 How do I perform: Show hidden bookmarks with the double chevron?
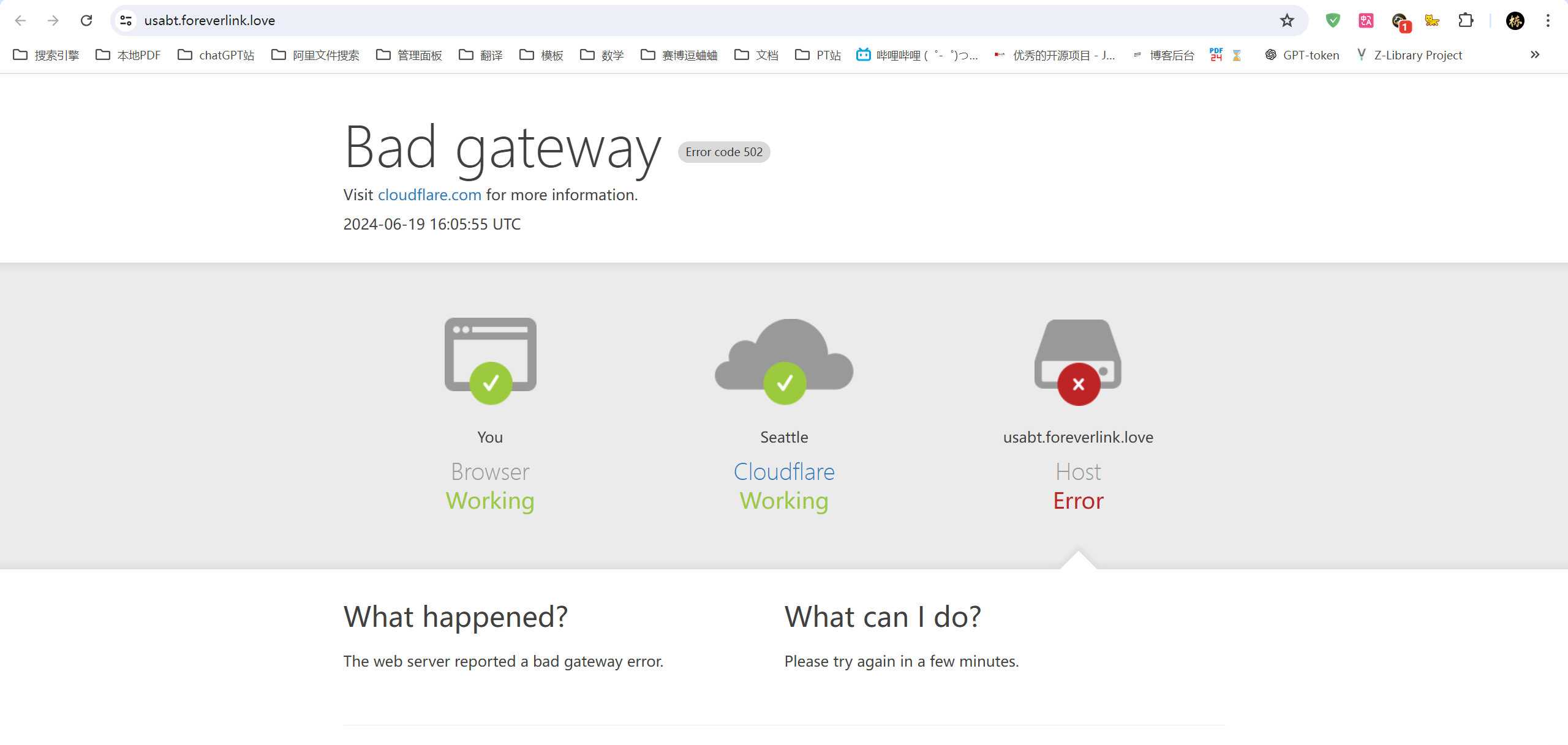1535,55
